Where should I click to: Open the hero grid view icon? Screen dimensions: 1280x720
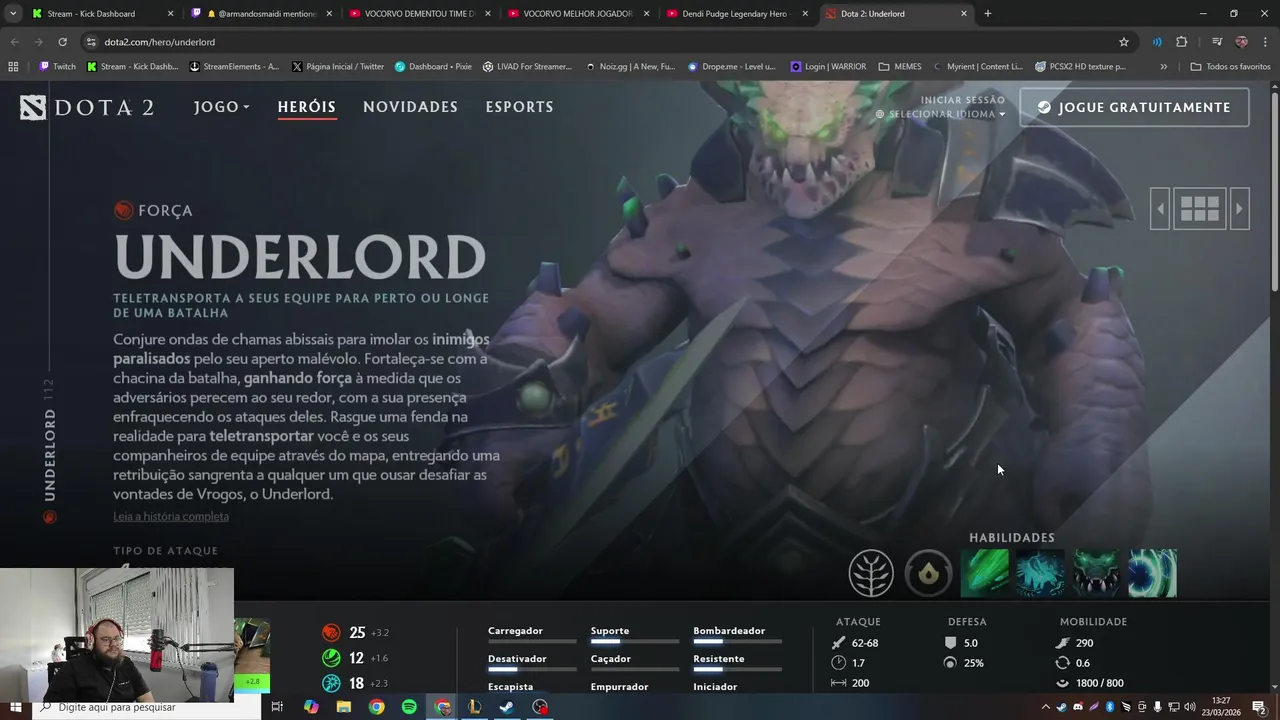[x=1199, y=209]
